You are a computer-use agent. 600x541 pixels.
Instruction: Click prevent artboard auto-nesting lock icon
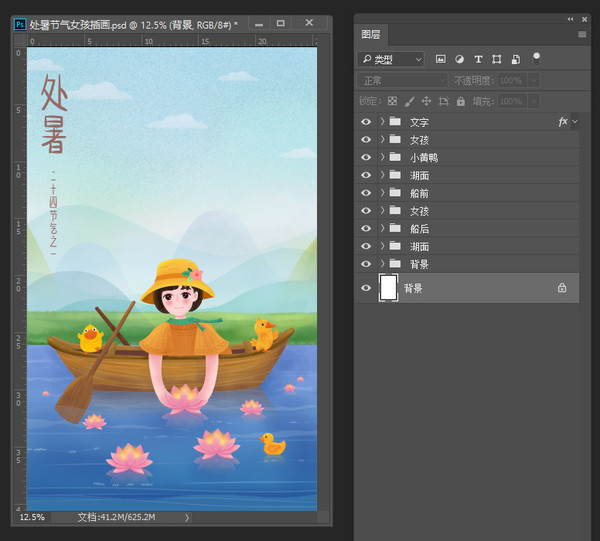(x=443, y=101)
